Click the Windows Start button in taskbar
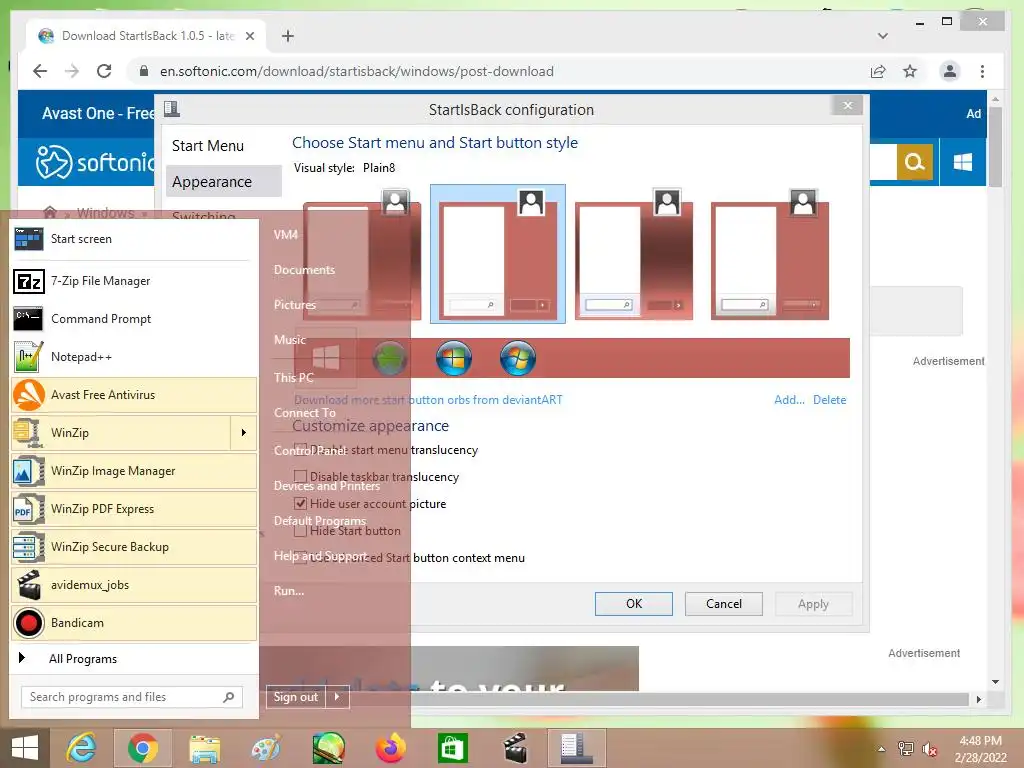1024x768 pixels. 25,748
